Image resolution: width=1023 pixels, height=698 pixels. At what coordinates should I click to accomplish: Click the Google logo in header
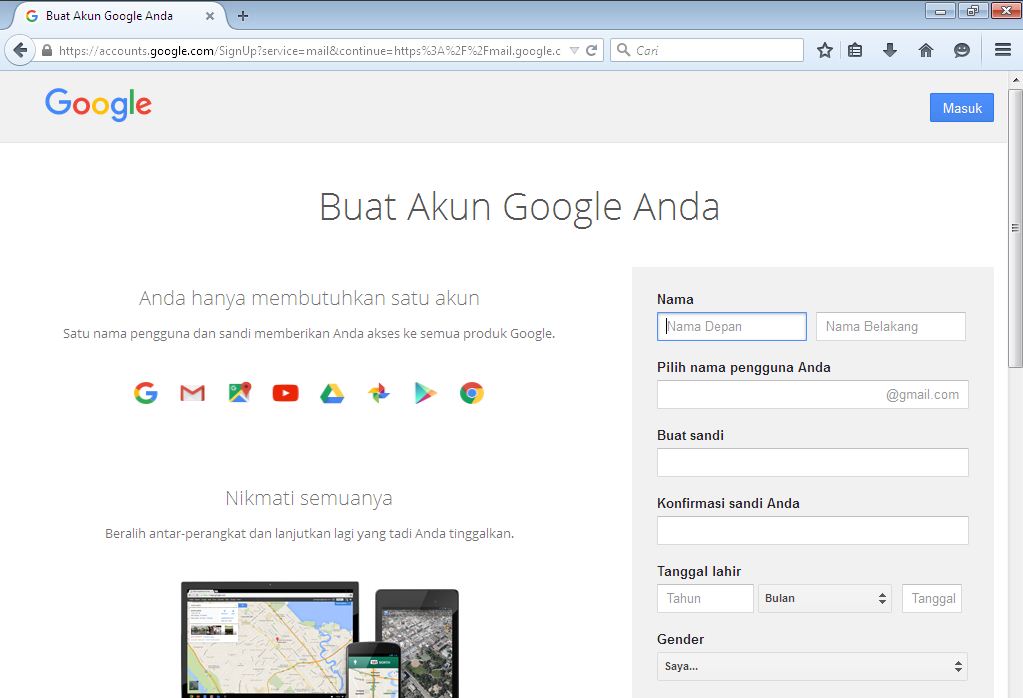pos(99,104)
